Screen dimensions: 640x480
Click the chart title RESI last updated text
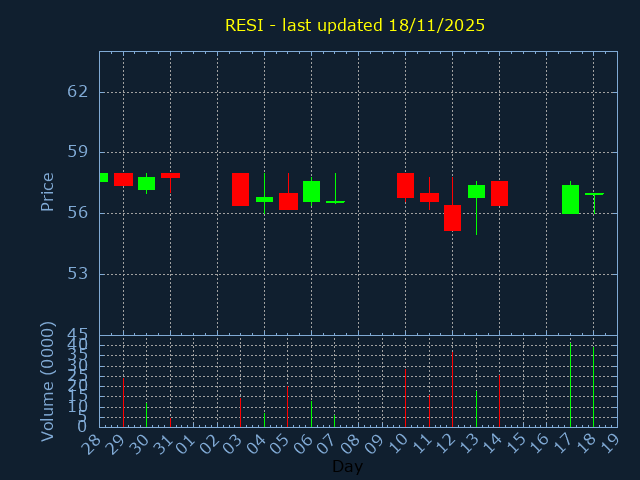click(x=354, y=25)
